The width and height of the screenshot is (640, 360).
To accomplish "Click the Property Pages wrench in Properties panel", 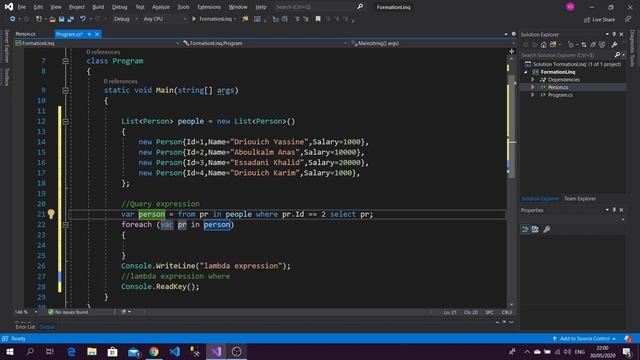I will point(547,229).
